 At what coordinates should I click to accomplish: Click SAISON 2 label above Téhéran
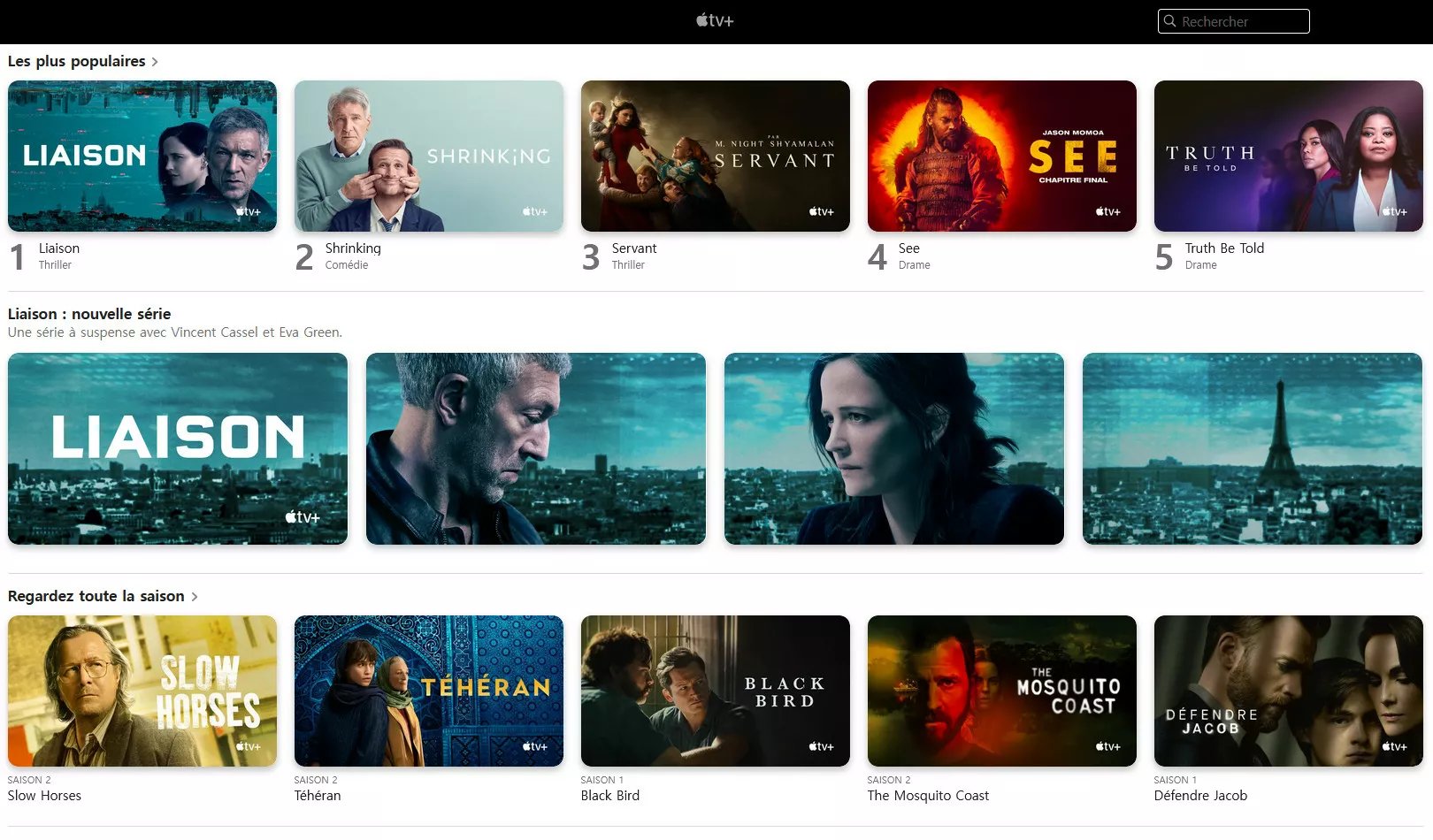click(x=316, y=780)
